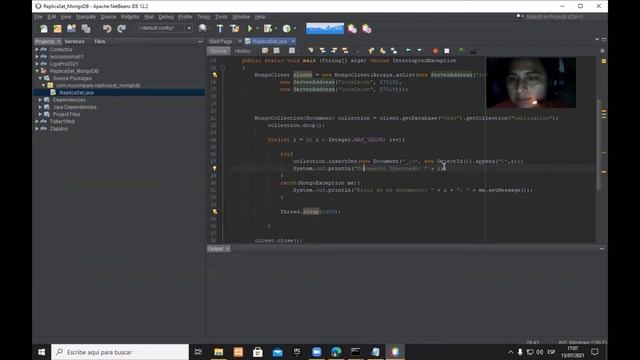The height and width of the screenshot is (360, 640).
Task: Open File Explorer from the taskbar
Action: pos(219,352)
